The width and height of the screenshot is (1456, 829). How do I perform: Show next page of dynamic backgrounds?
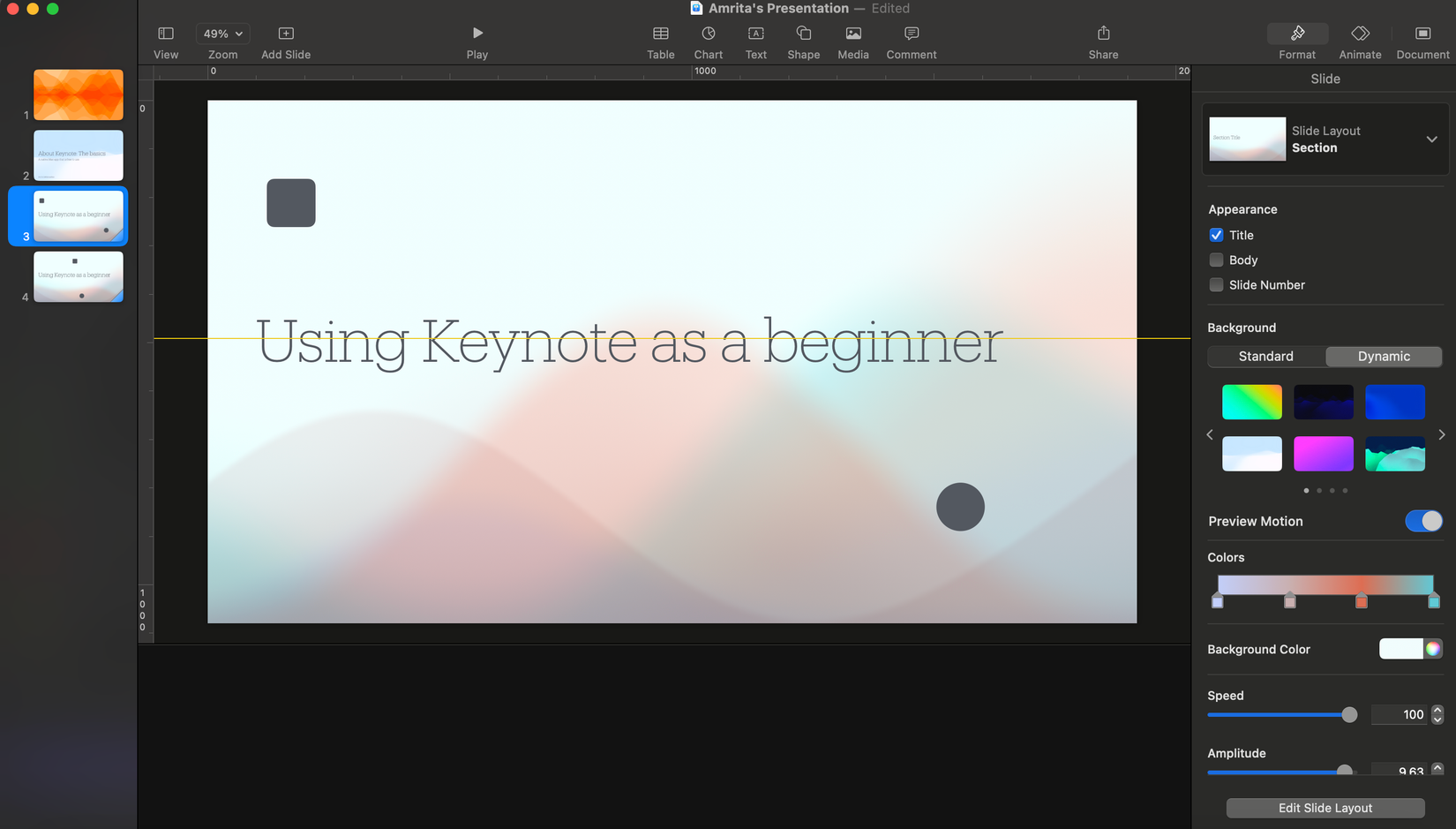[1441, 434]
